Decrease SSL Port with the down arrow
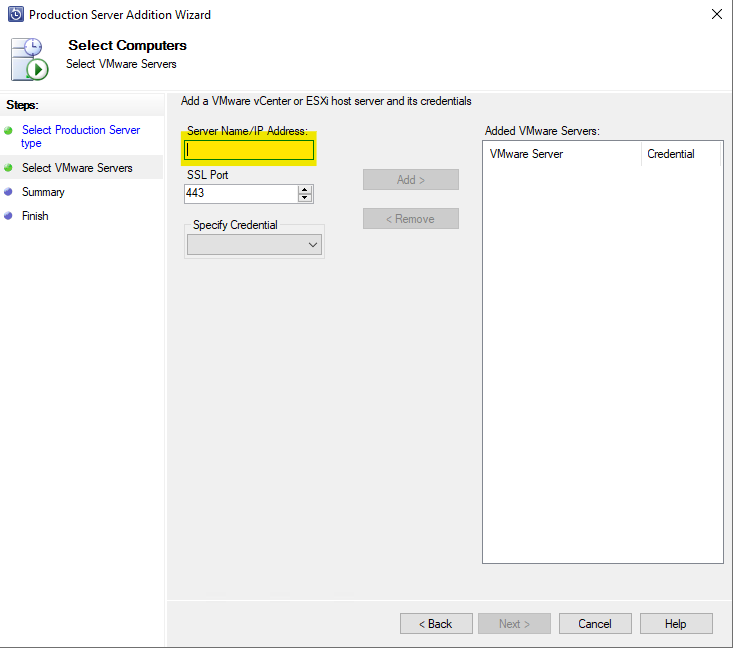This screenshot has width=733, height=648. tap(305, 198)
